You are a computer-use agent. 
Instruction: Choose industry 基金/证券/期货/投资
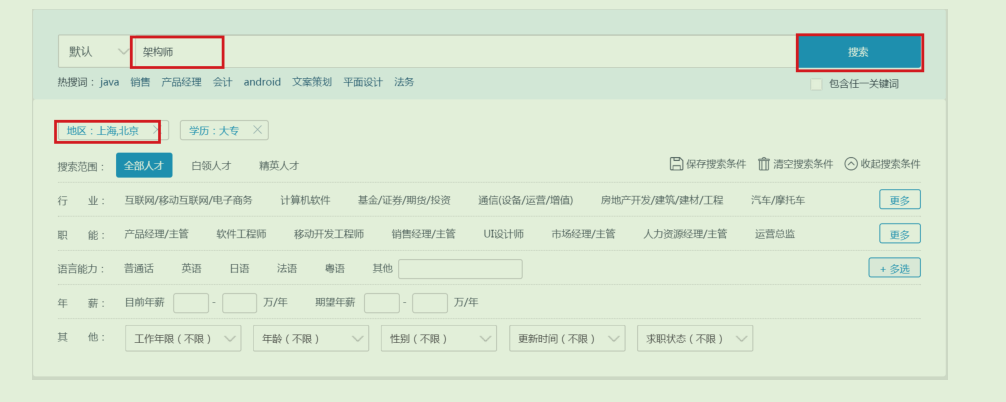[404, 200]
